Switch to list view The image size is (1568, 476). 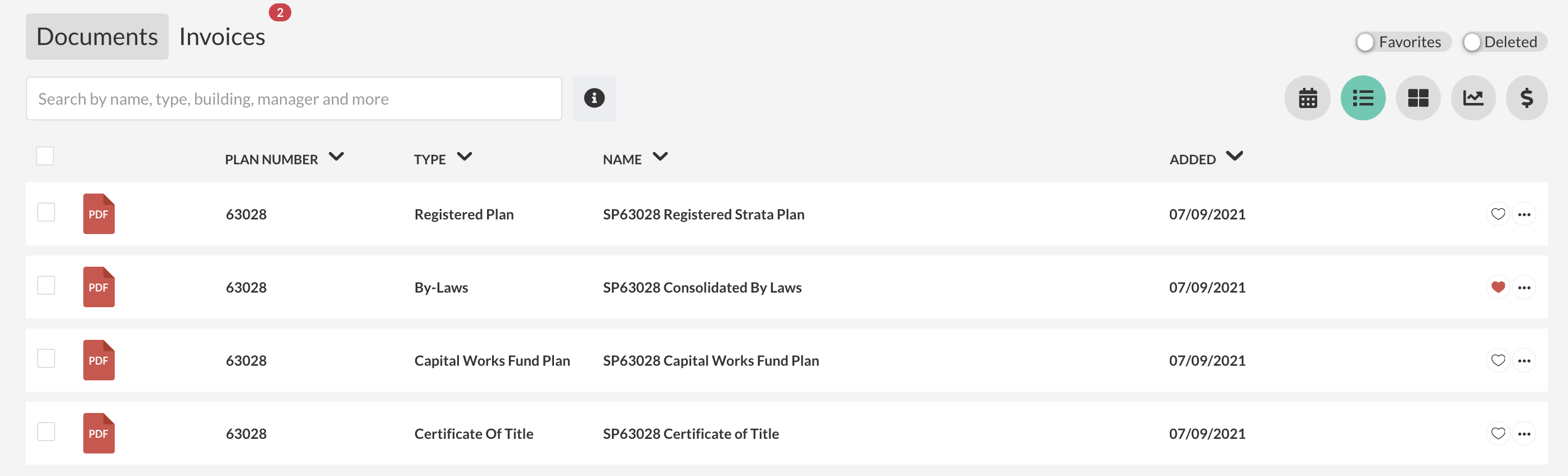1362,98
